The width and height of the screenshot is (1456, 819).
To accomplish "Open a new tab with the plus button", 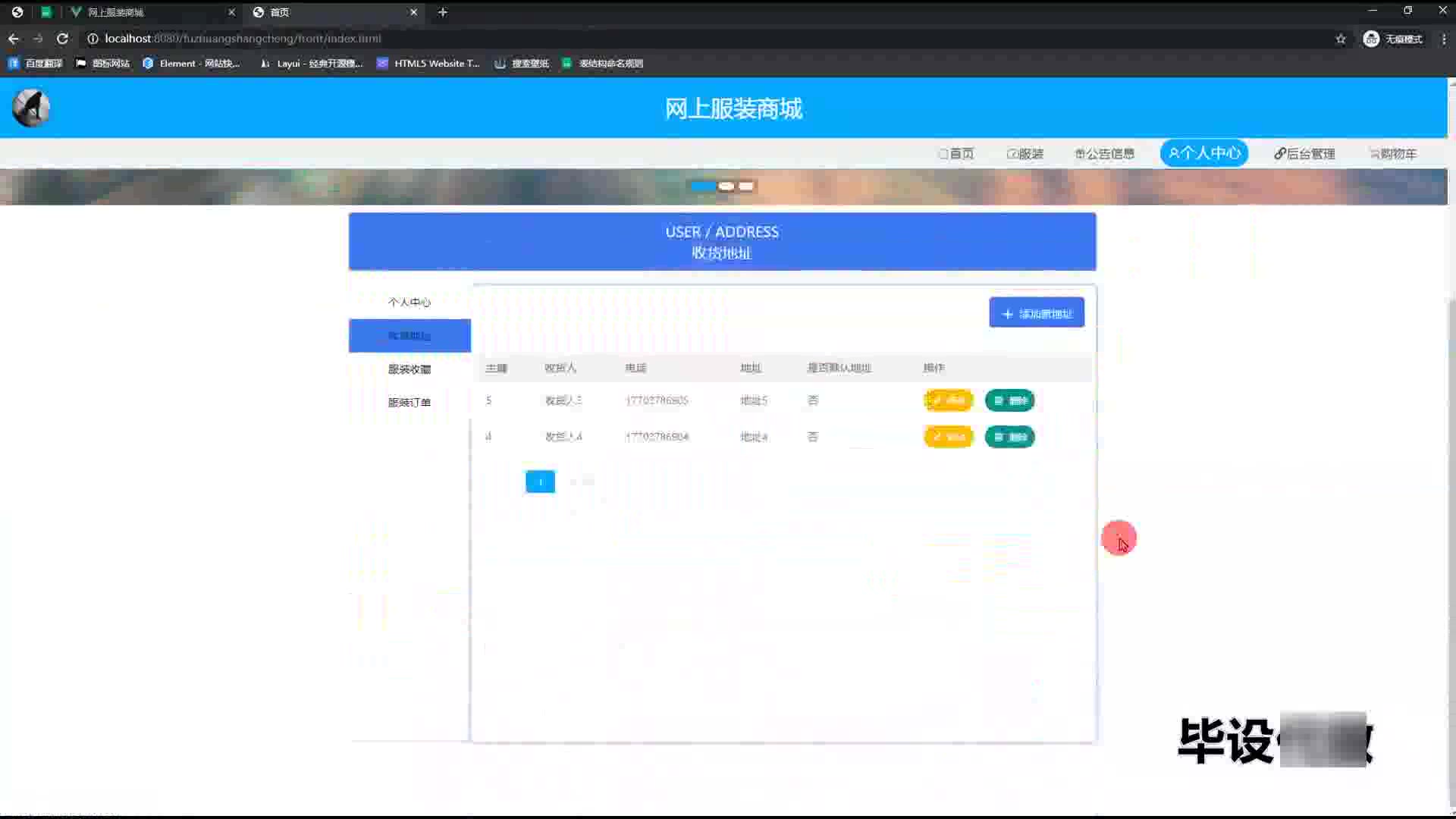I will (443, 12).
